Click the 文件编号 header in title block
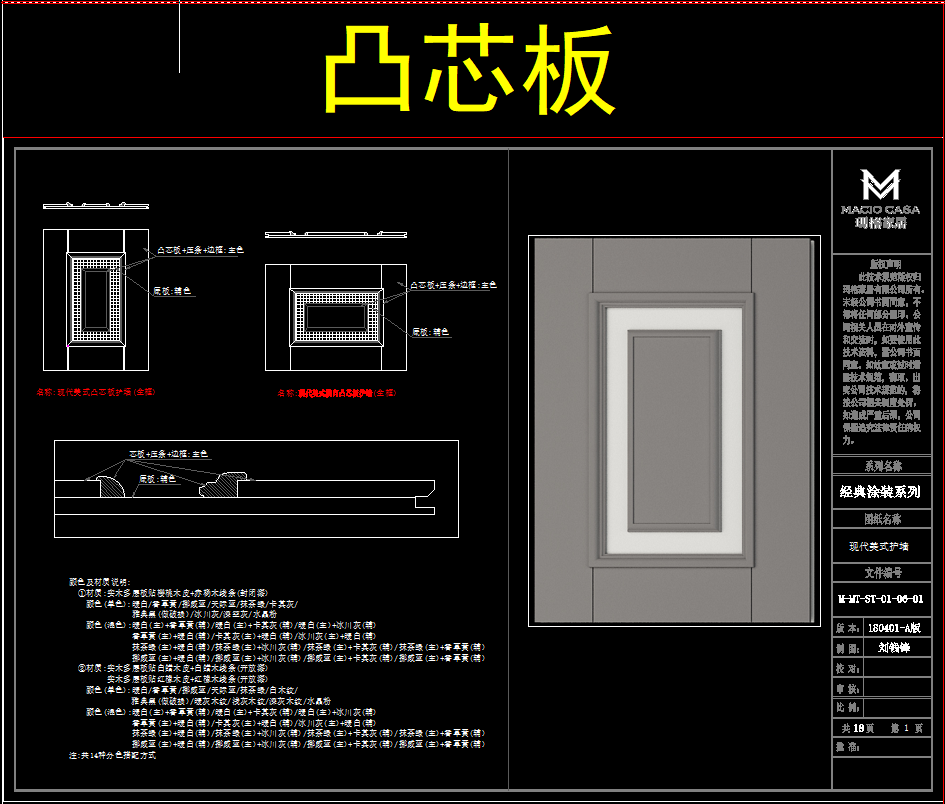The width and height of the screenshot is (945, 804). point(880,573)
